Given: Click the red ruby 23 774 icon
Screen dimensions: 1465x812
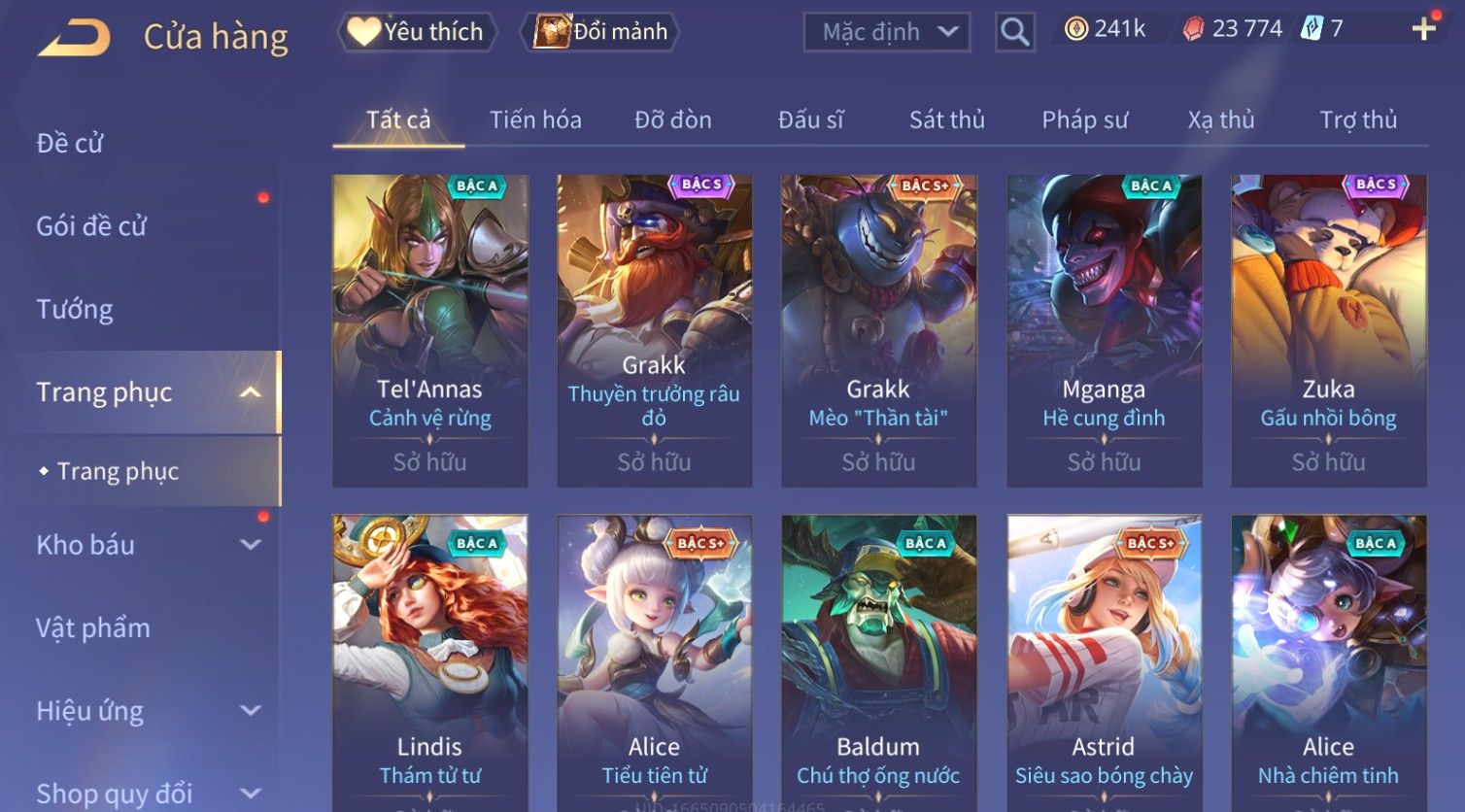Looking at the screenshot, I should coord(1193,29).
